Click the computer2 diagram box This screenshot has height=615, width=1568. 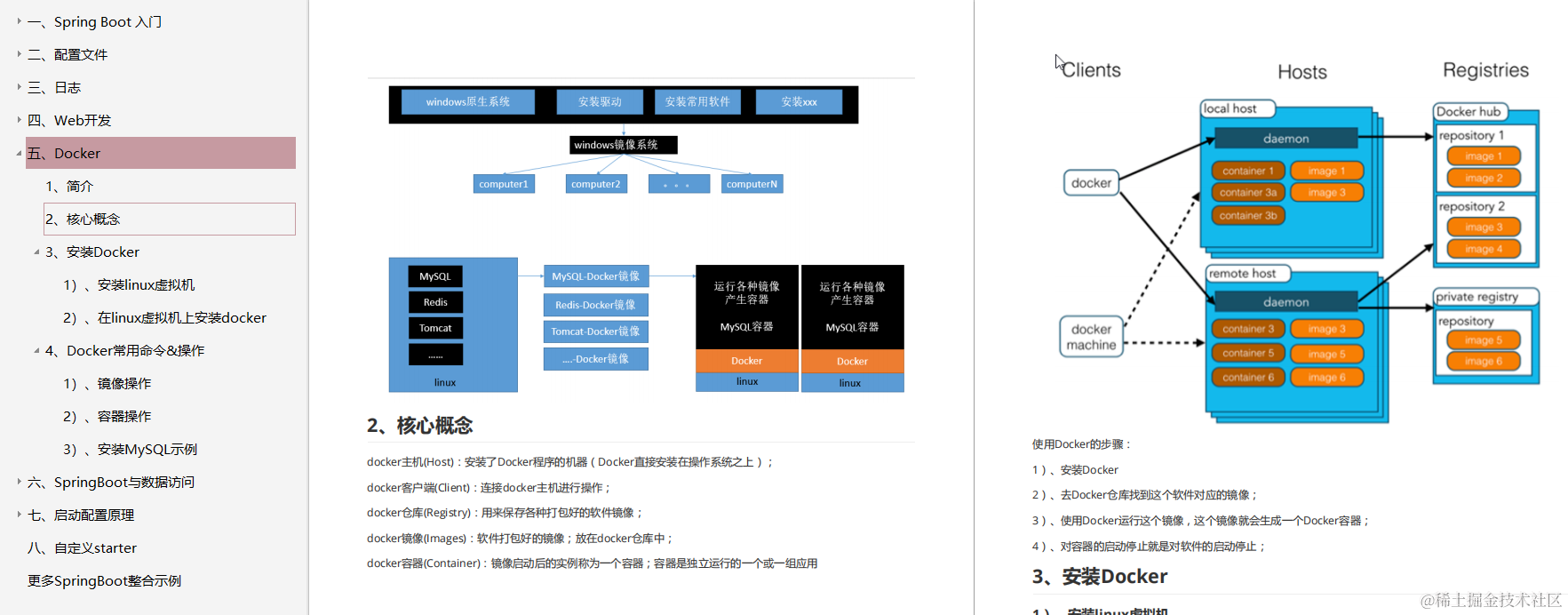click(x=596, y=184)
